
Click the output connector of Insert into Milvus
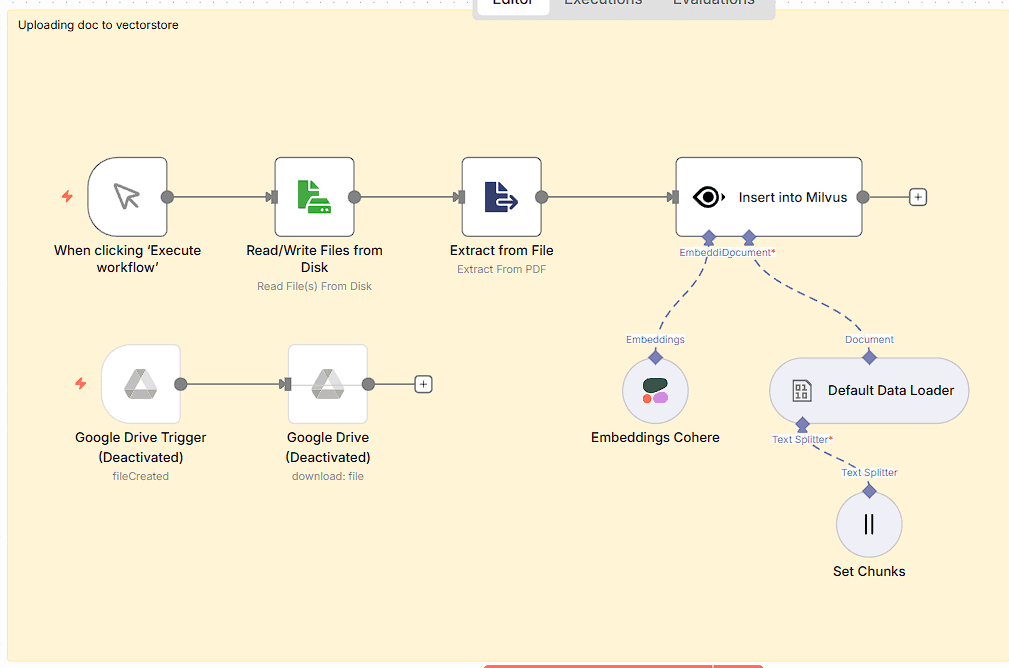click(x=863, y=197)
